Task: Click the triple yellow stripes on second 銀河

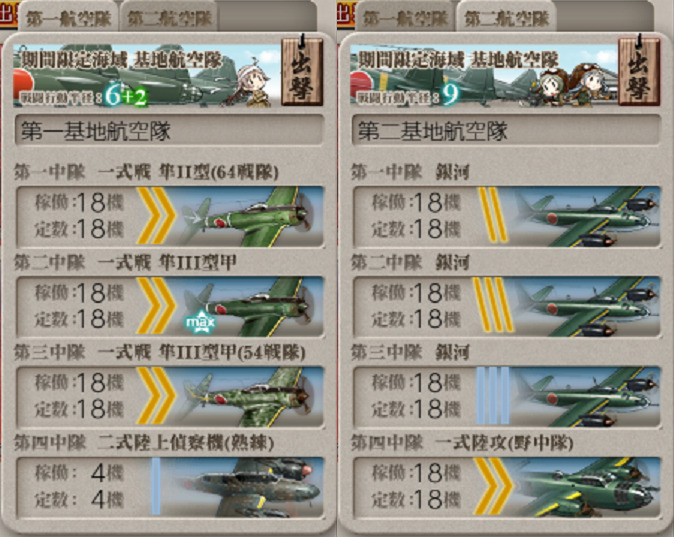Action: [493, 305]
